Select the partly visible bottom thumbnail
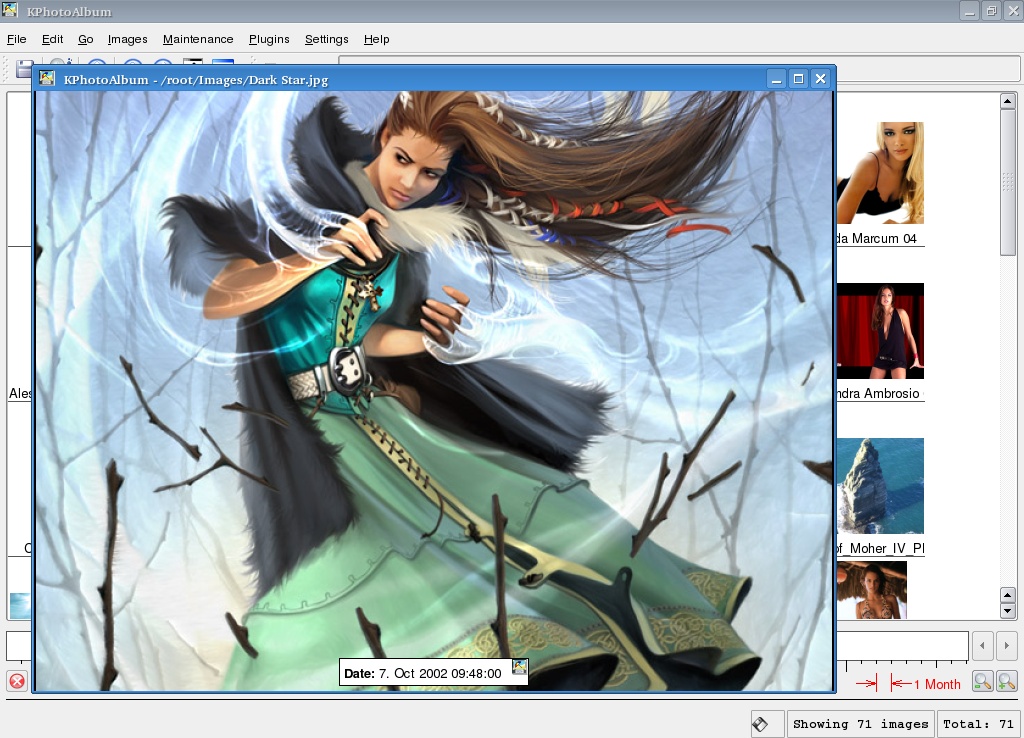Screen dimensions: 1024x738 (x=872, y=590)
